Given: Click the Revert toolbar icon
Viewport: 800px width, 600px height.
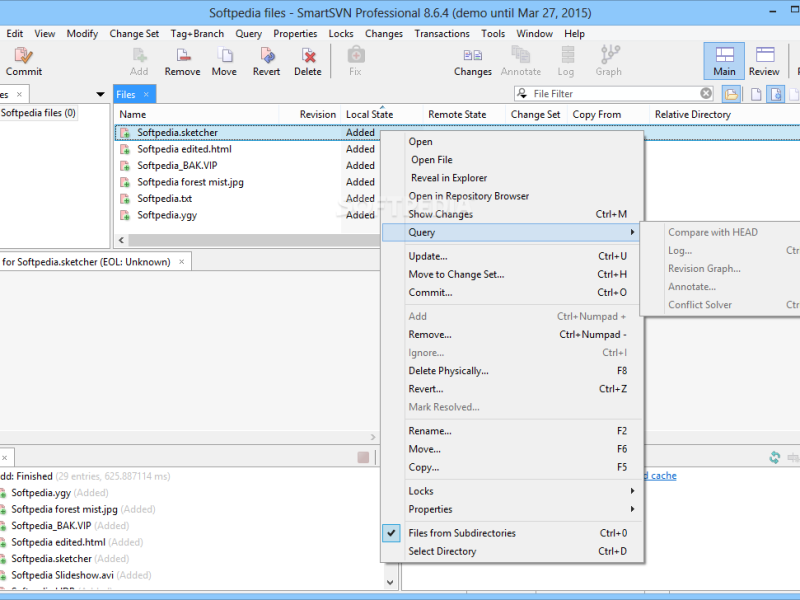Looking at the screenshot, I should 267,55.
